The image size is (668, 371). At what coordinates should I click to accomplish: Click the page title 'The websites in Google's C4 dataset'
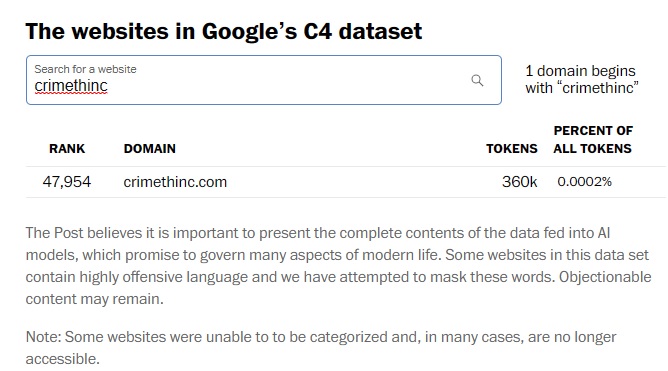(224, 32)
